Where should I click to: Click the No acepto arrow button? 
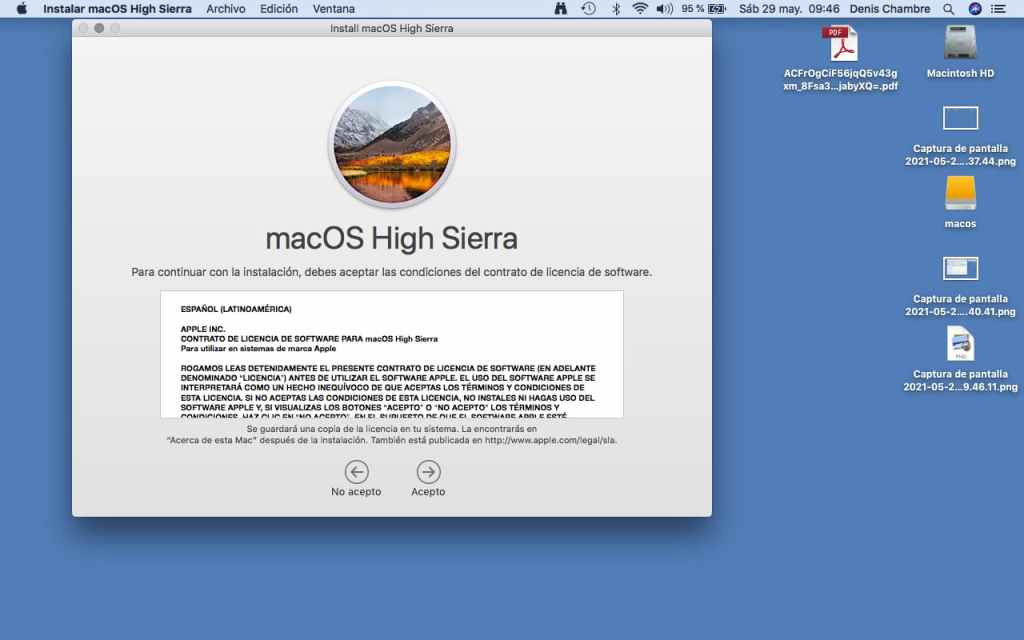(x=356, y=472)
